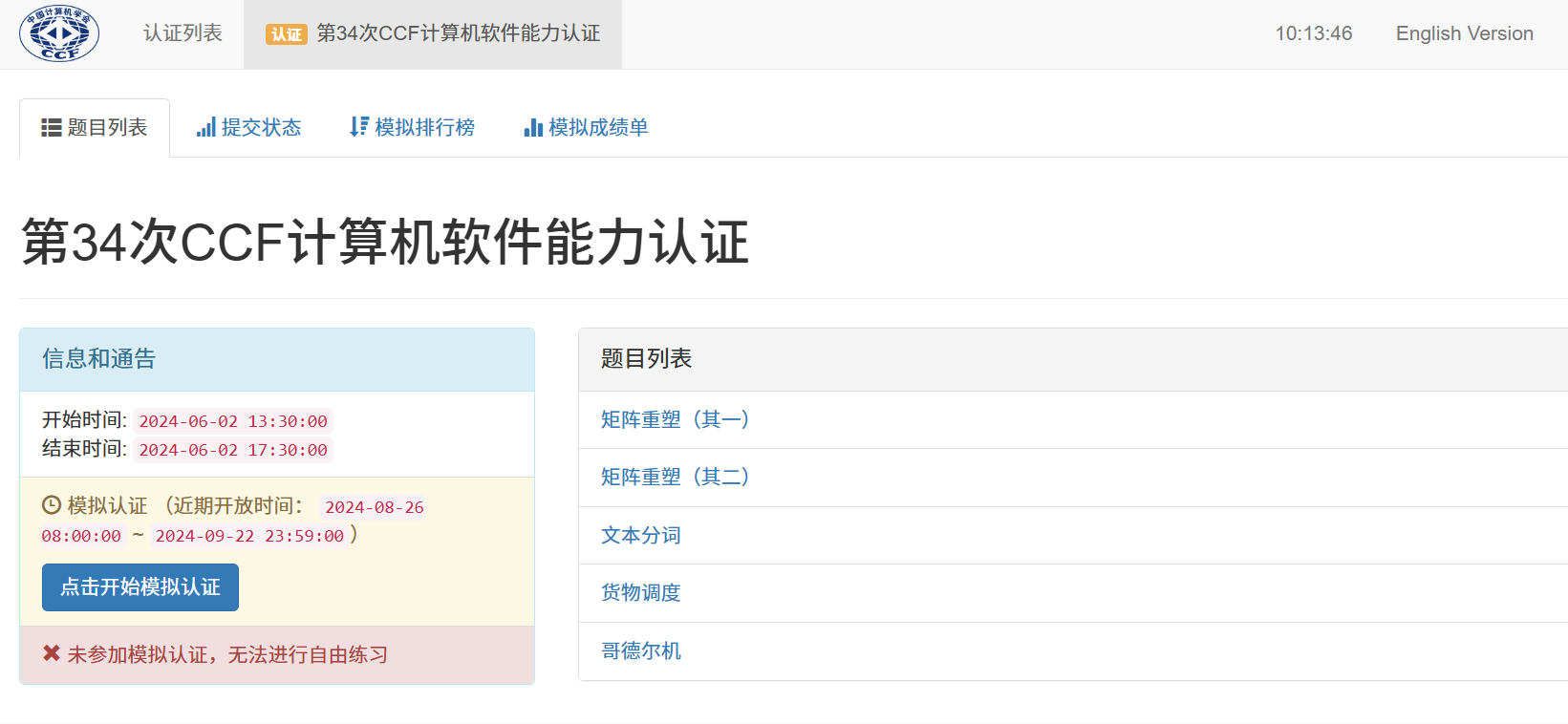The height and width of the screenshot is (724, 1568).
Task: Open the 模拟排行榜 tab
Action: click(x=412, y=128)
